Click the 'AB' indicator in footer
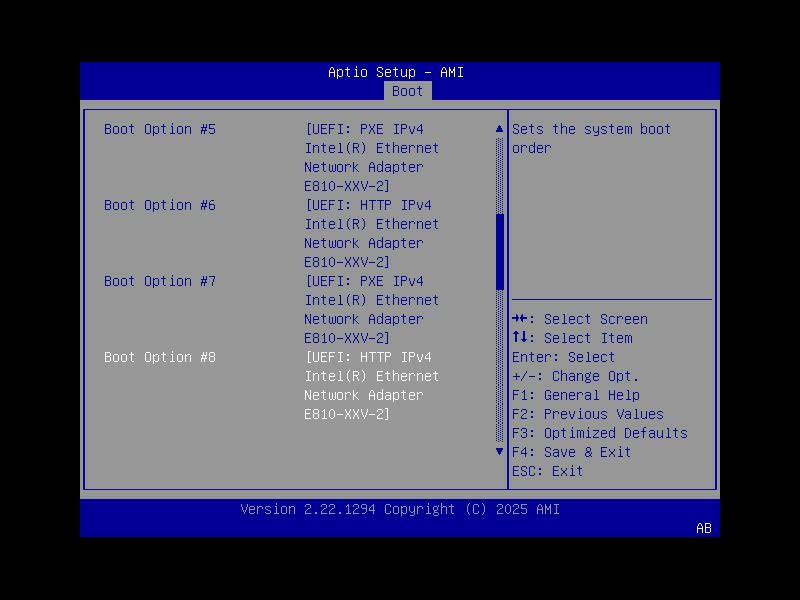The image size is (800, 600). 704,528
